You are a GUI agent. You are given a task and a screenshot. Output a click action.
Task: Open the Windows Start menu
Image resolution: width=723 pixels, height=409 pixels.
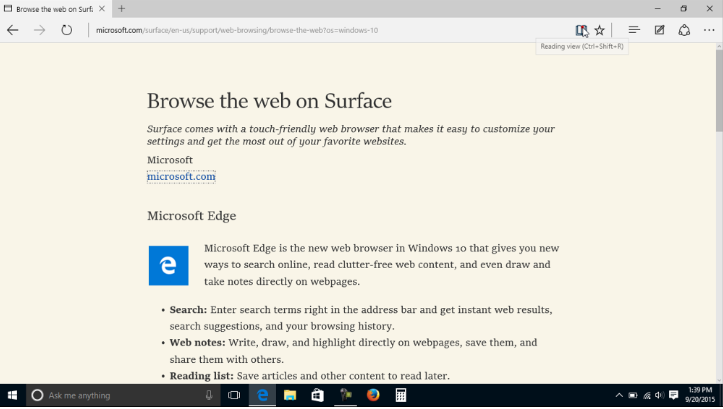(12, 396)
